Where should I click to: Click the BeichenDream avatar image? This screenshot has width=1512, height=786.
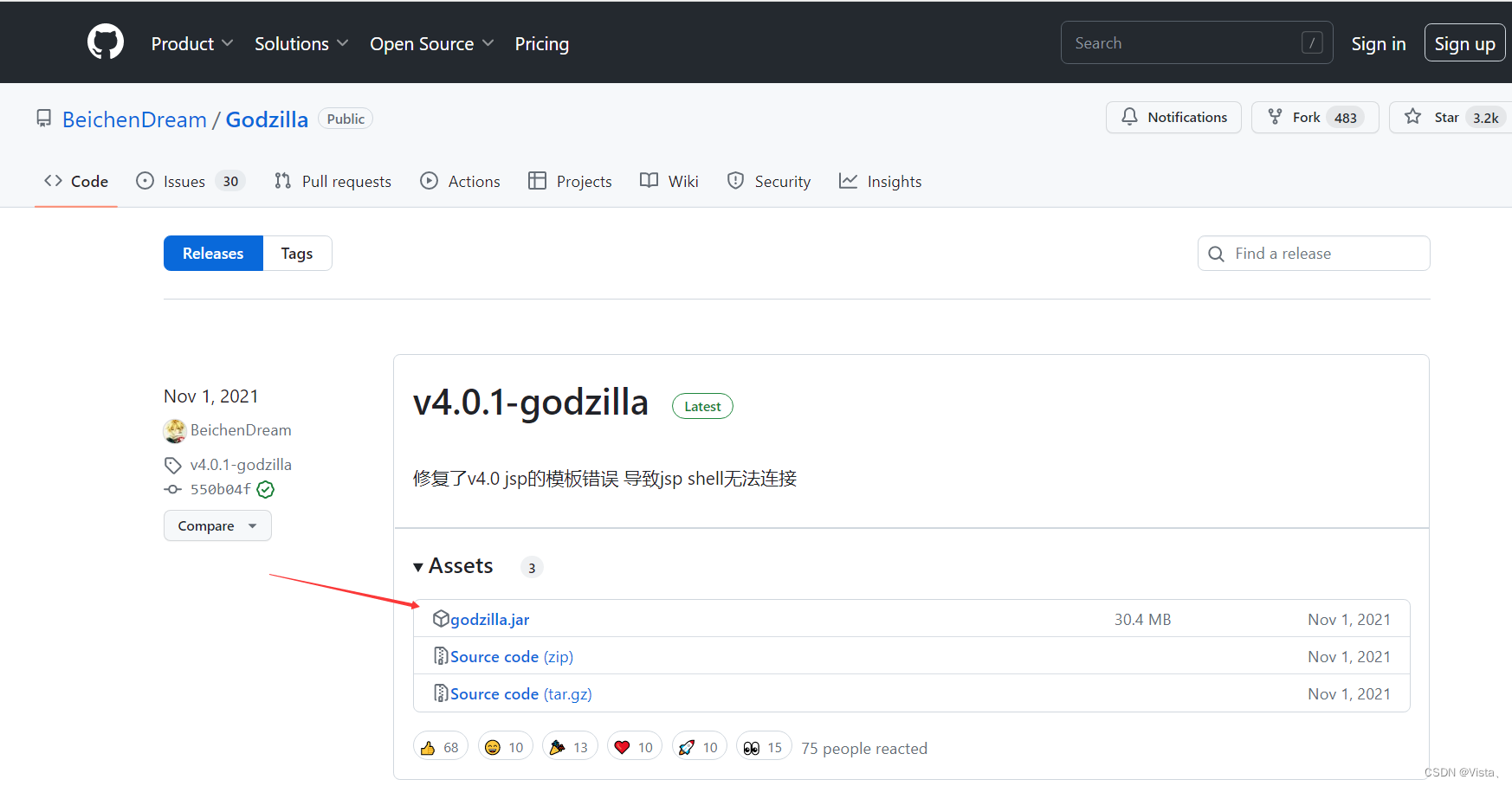175,430
